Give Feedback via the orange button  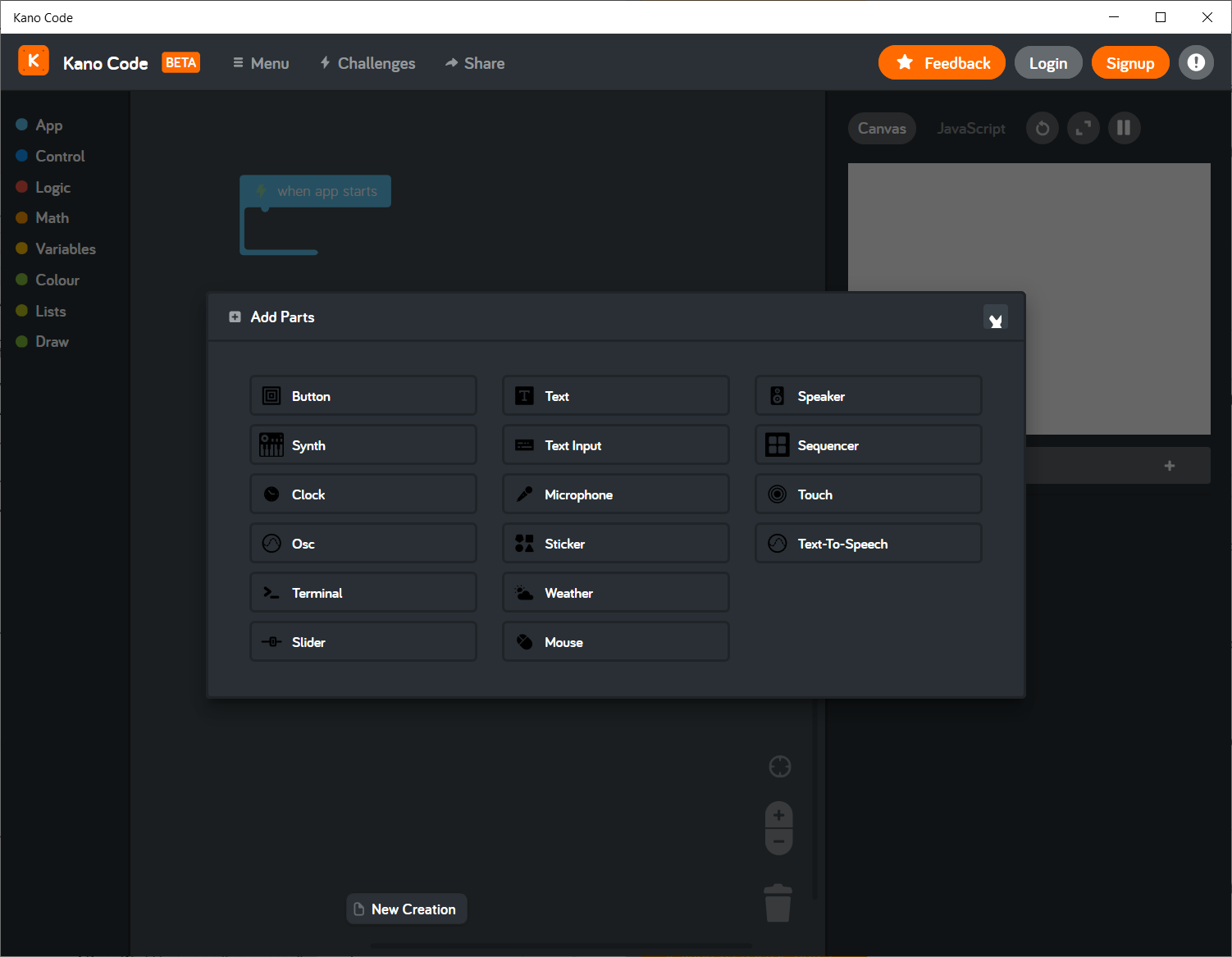click(x=941, y=62)
